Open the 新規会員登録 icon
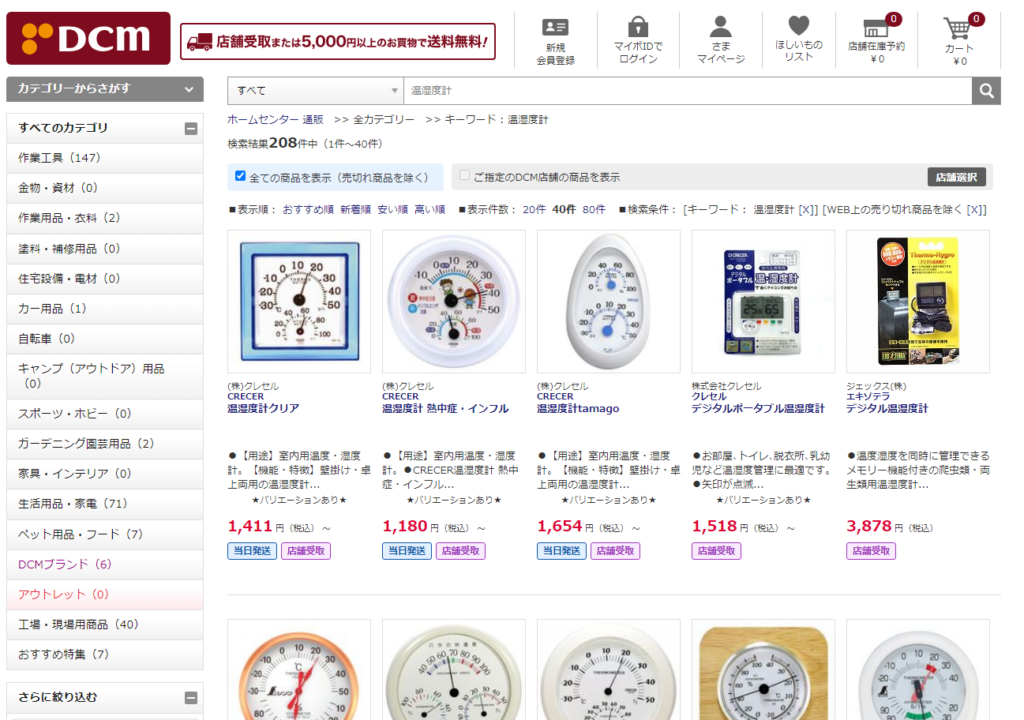This screenshot has width=1024, height=720. pyautogui.click(x=555, y=27)
